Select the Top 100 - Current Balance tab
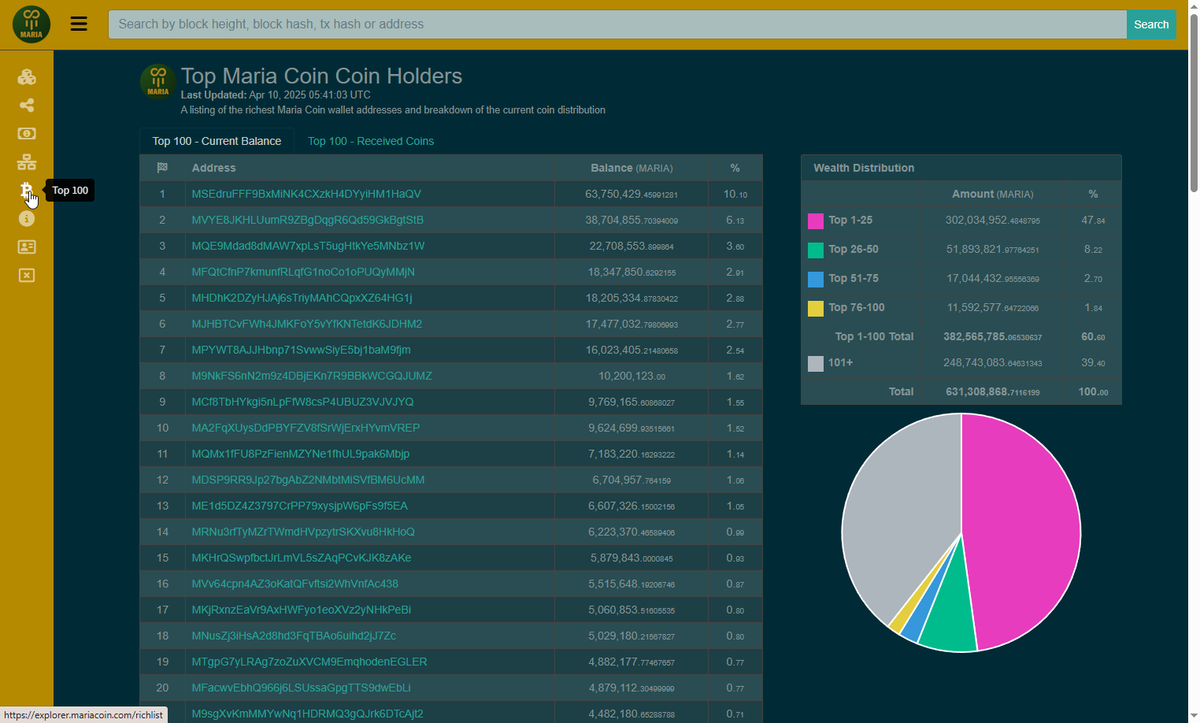1200x723 pixels. point(215,141)
